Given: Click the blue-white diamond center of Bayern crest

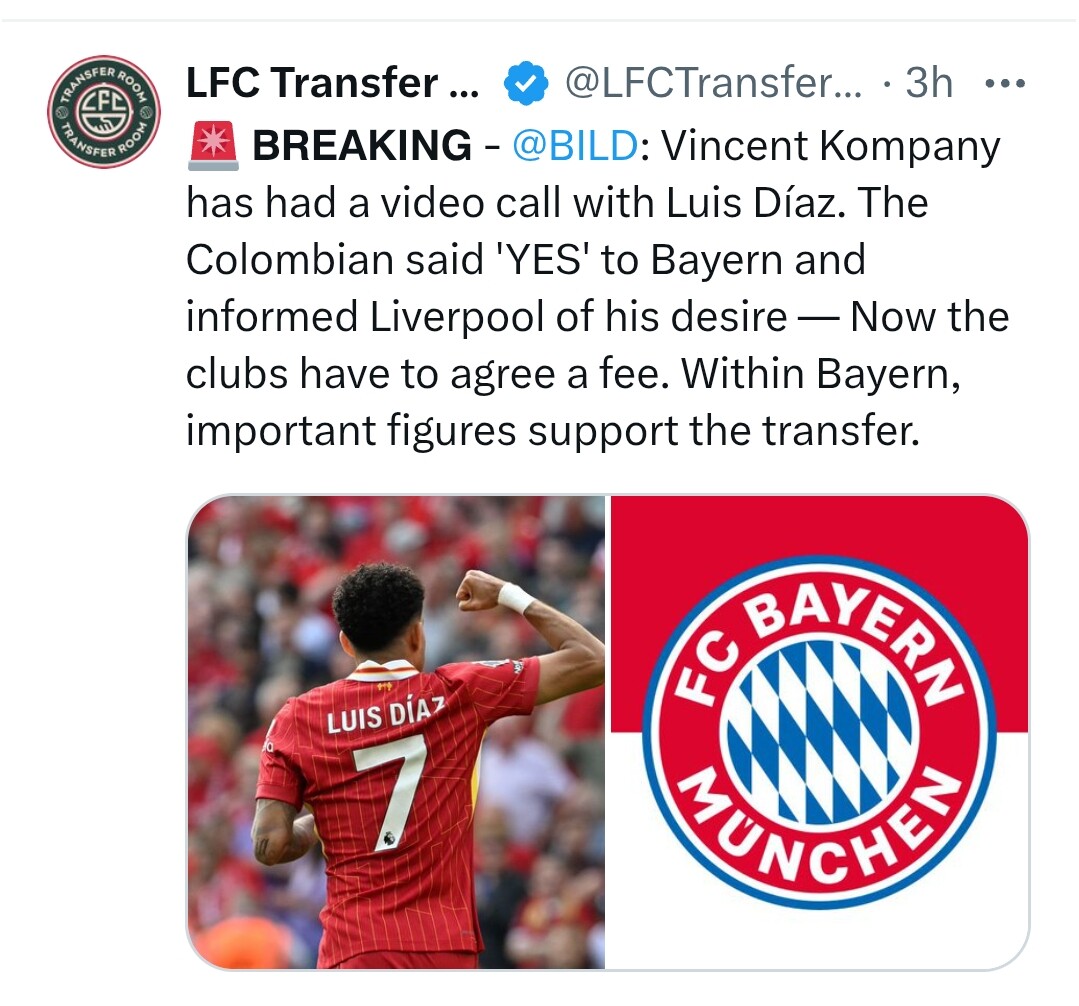Looking at the screenshot, I should [820, 731].
